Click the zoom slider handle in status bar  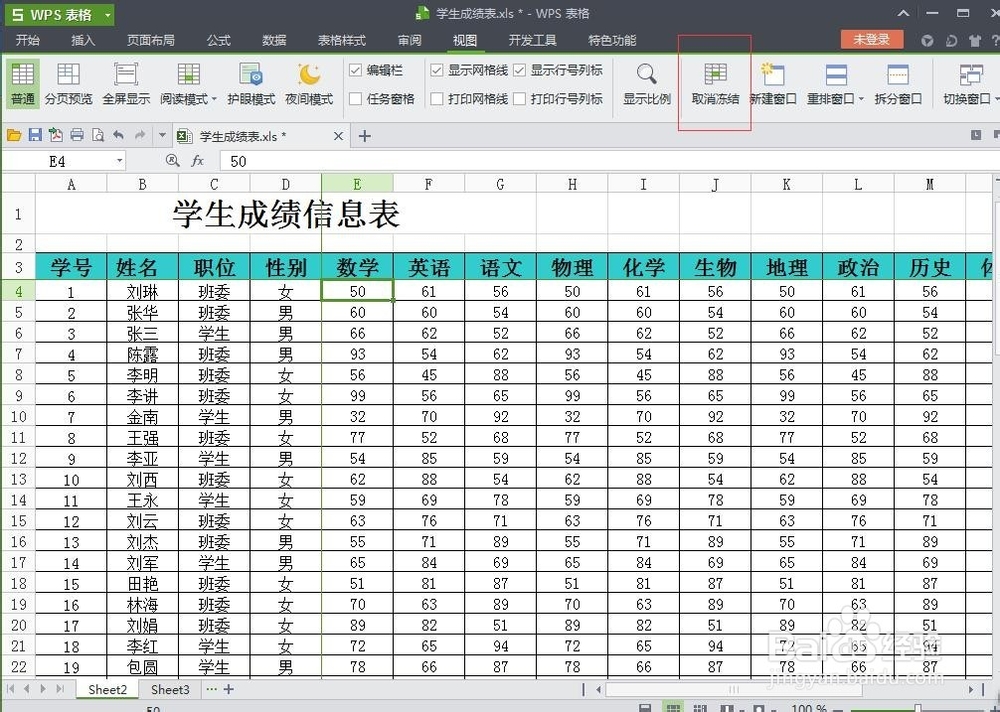918,708
